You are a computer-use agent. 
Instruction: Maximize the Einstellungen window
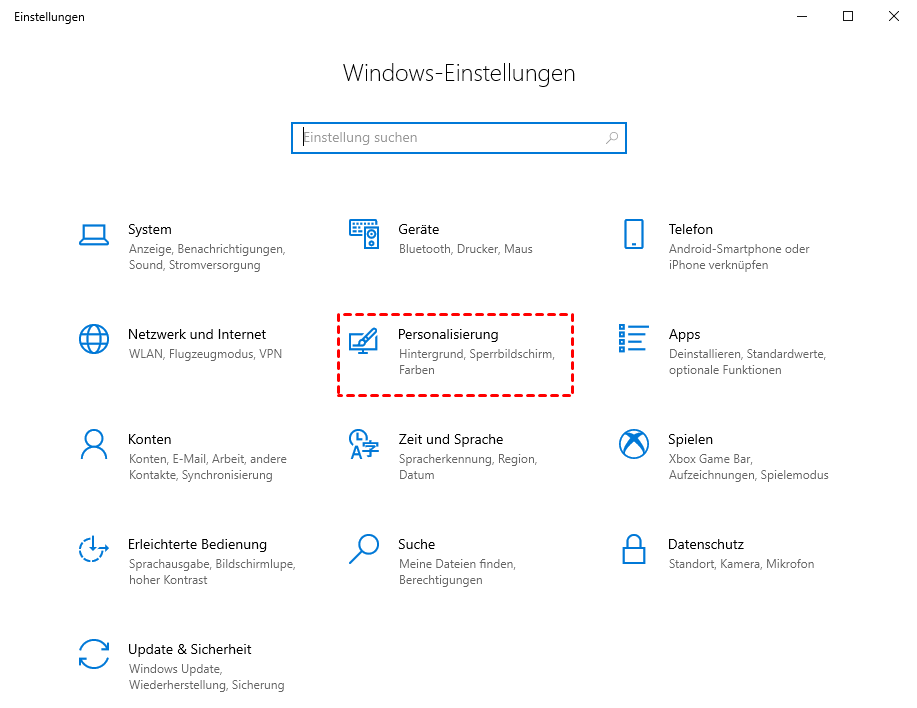(x=848, y=16)
